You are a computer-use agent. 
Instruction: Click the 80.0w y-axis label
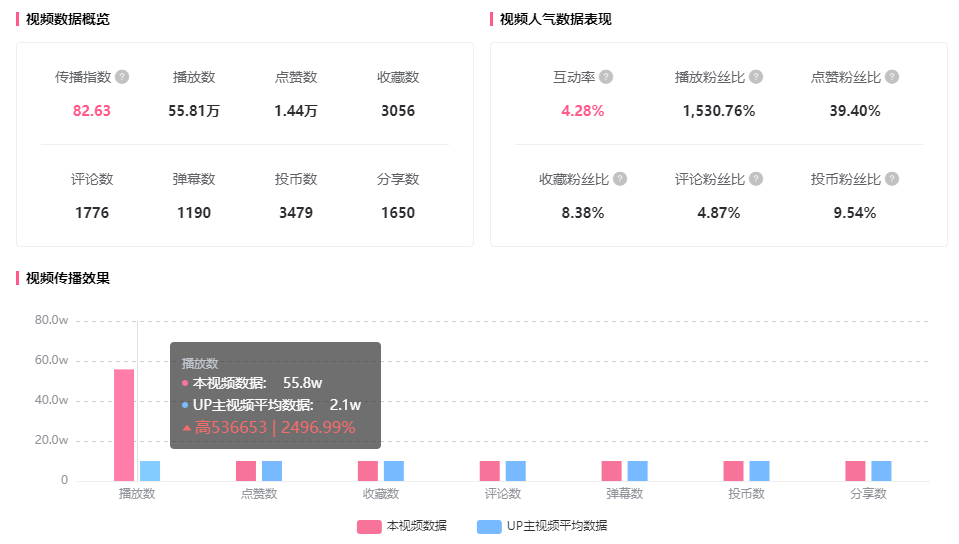pos(51,320)
